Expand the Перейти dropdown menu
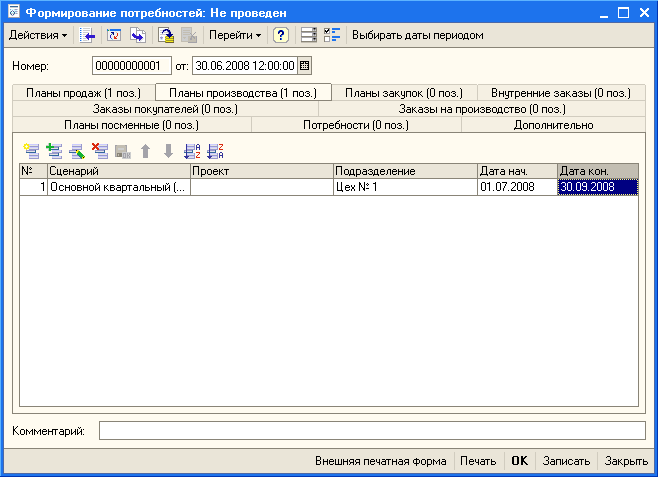The width and height of the screenshot is (658, 477). click(235, 35)
